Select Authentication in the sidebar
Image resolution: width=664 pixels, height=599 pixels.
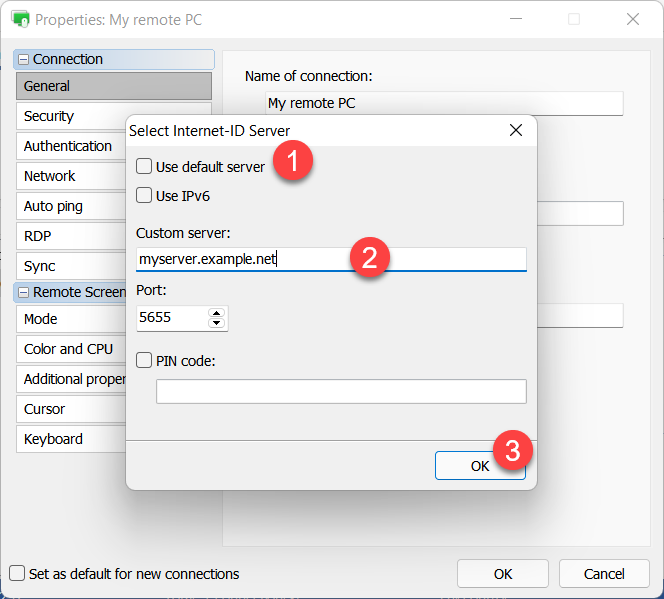pyautogui.click(x=68, y=146)
